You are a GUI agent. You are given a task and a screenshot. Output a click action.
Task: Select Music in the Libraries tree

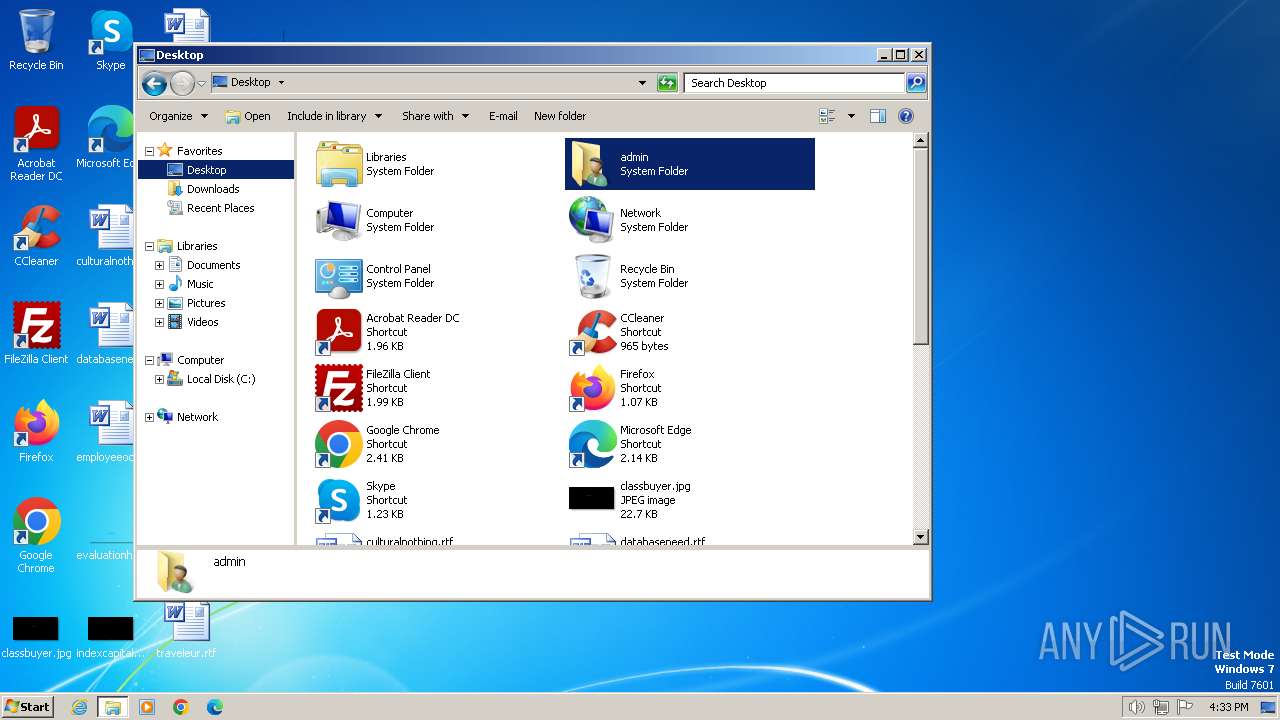click(200, 284)
